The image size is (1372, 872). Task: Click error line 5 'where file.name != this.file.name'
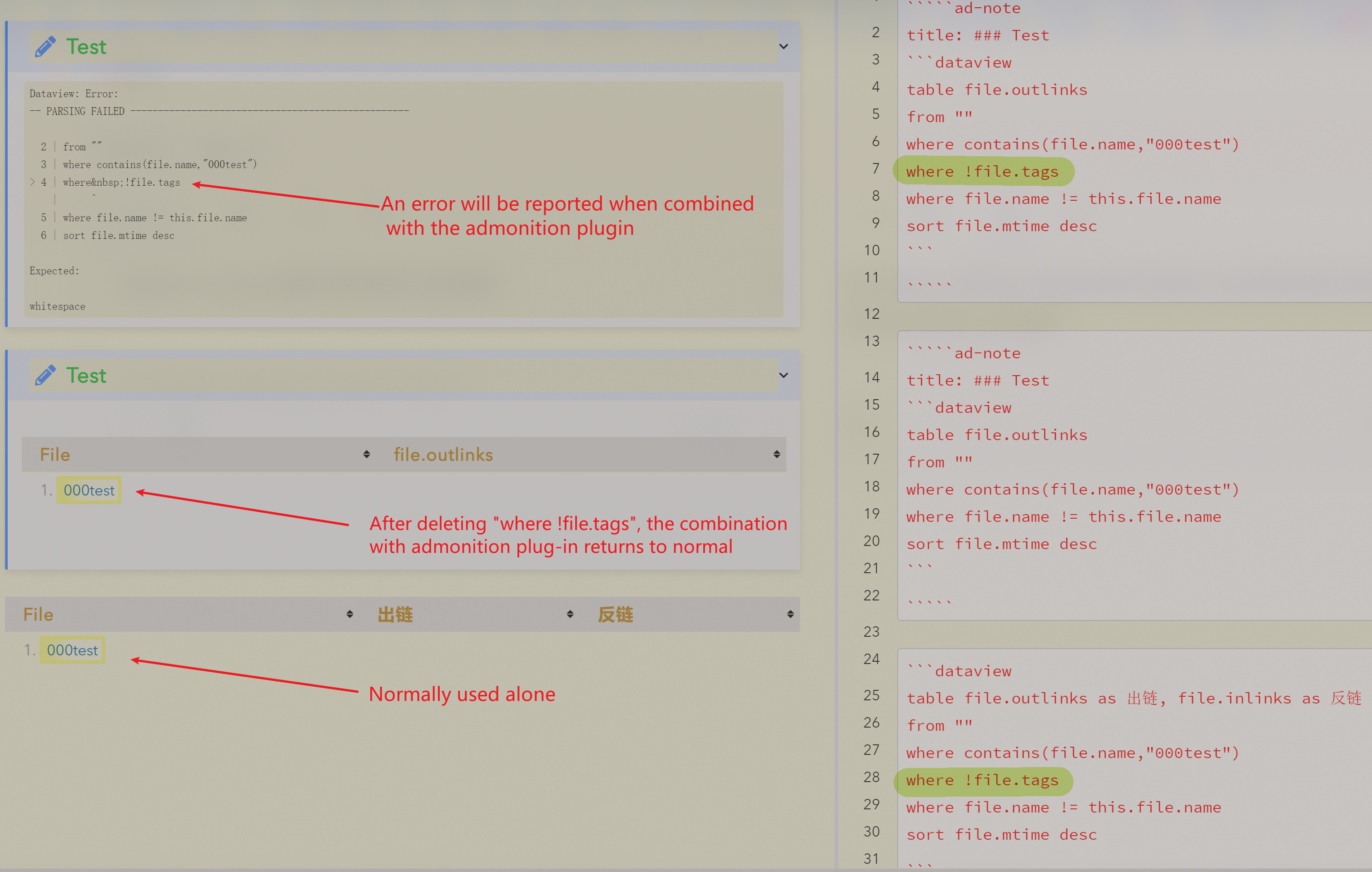155,218
